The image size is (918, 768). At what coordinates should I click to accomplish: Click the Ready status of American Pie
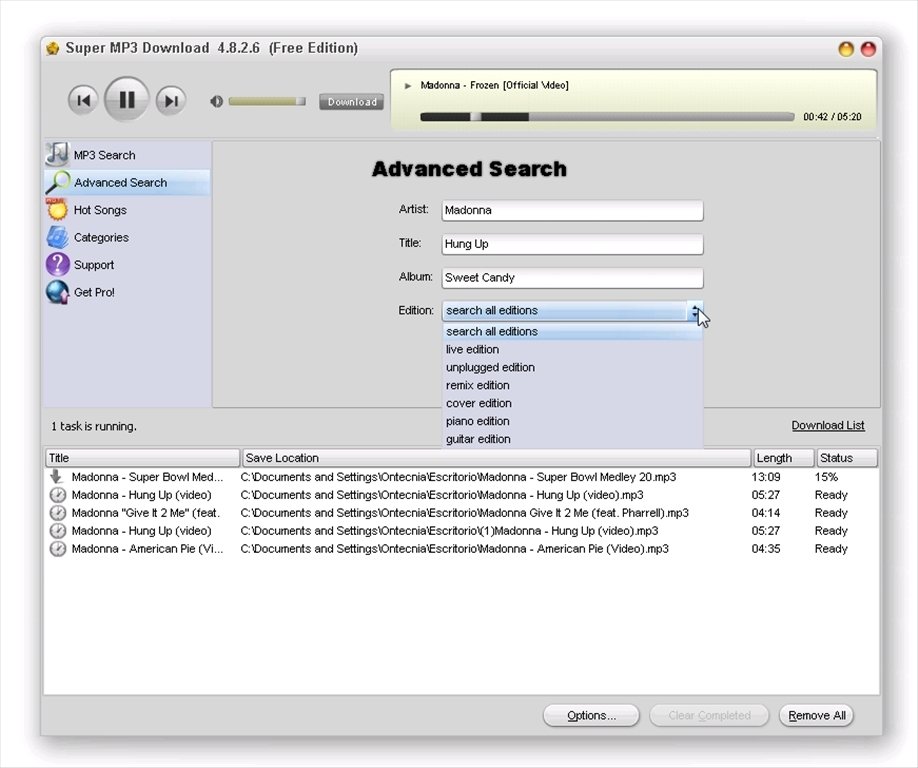point(831,549)
